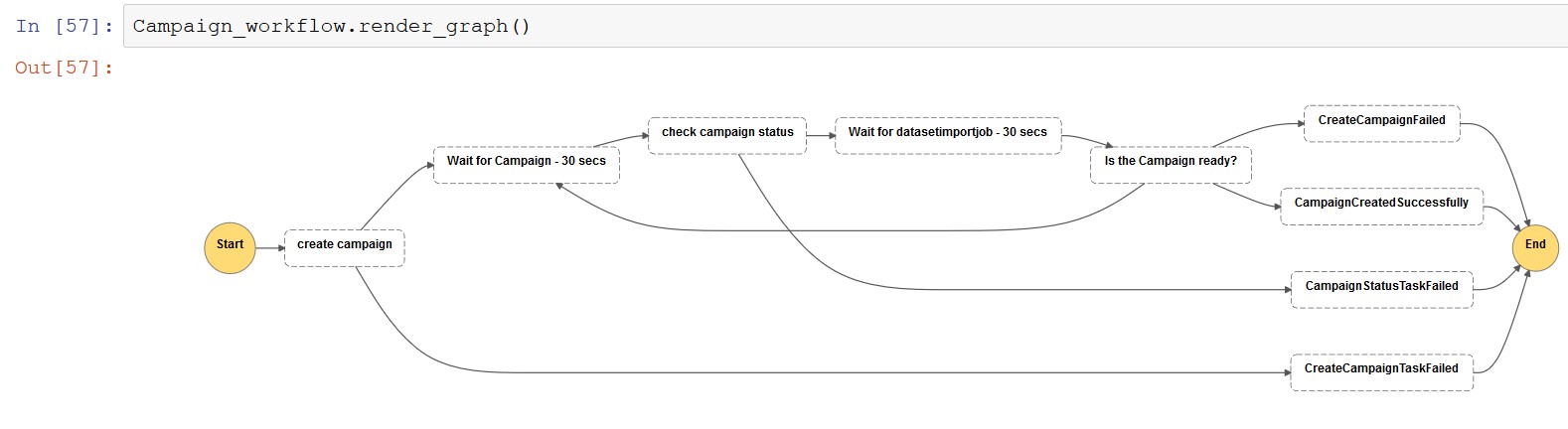
Task: Select the CreateCampaignTaskFailed node
Action: 1381,371
